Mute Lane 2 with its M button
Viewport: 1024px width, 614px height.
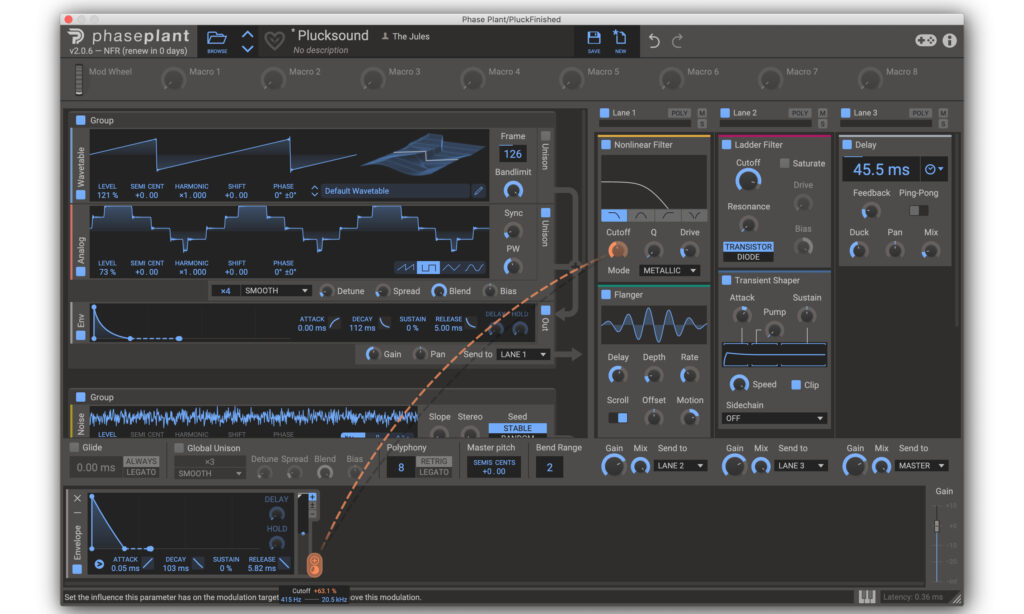click(x=822, y=113)
